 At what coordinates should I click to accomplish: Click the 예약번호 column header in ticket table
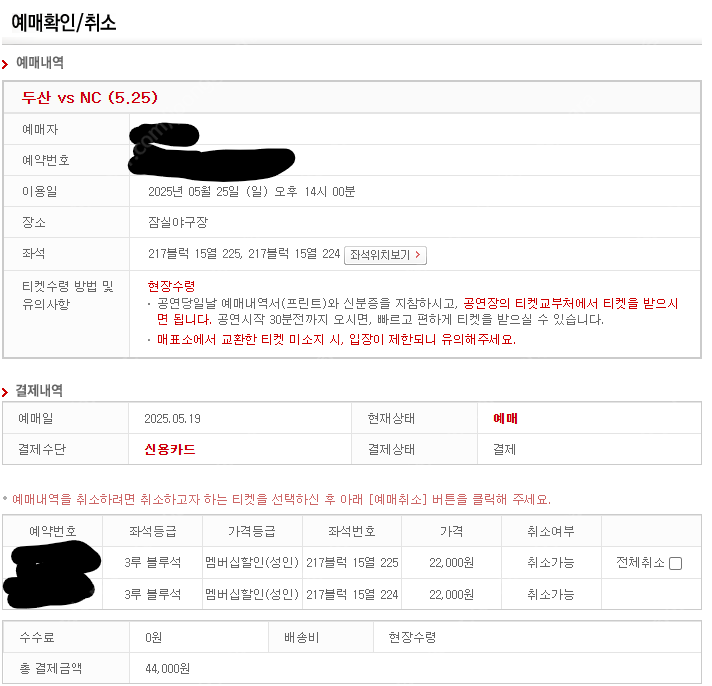click(53, 531)
